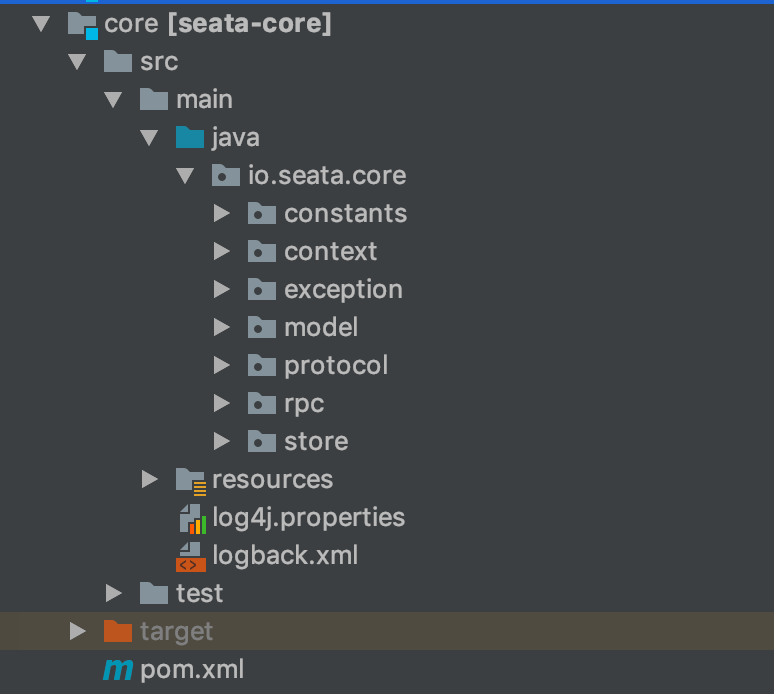Expand the rpc package arrow
The image size is (774, 694).
coord(222,404)
